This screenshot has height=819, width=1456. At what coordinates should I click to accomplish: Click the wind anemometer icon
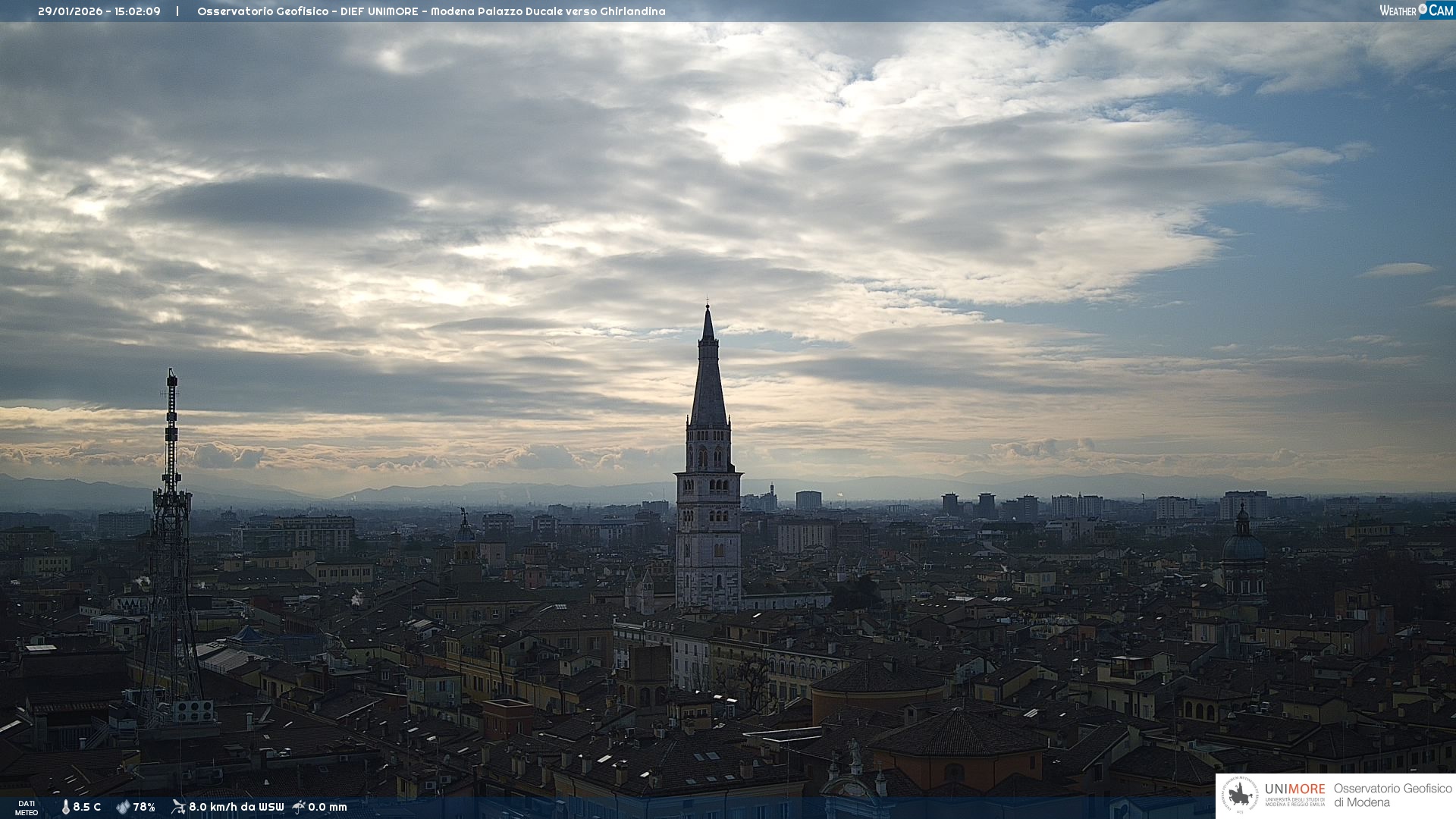point(178,807)
